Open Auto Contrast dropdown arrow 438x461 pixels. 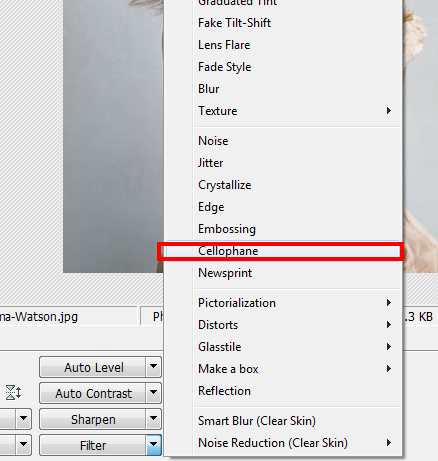pyautogui.click(x=154, y=393)
